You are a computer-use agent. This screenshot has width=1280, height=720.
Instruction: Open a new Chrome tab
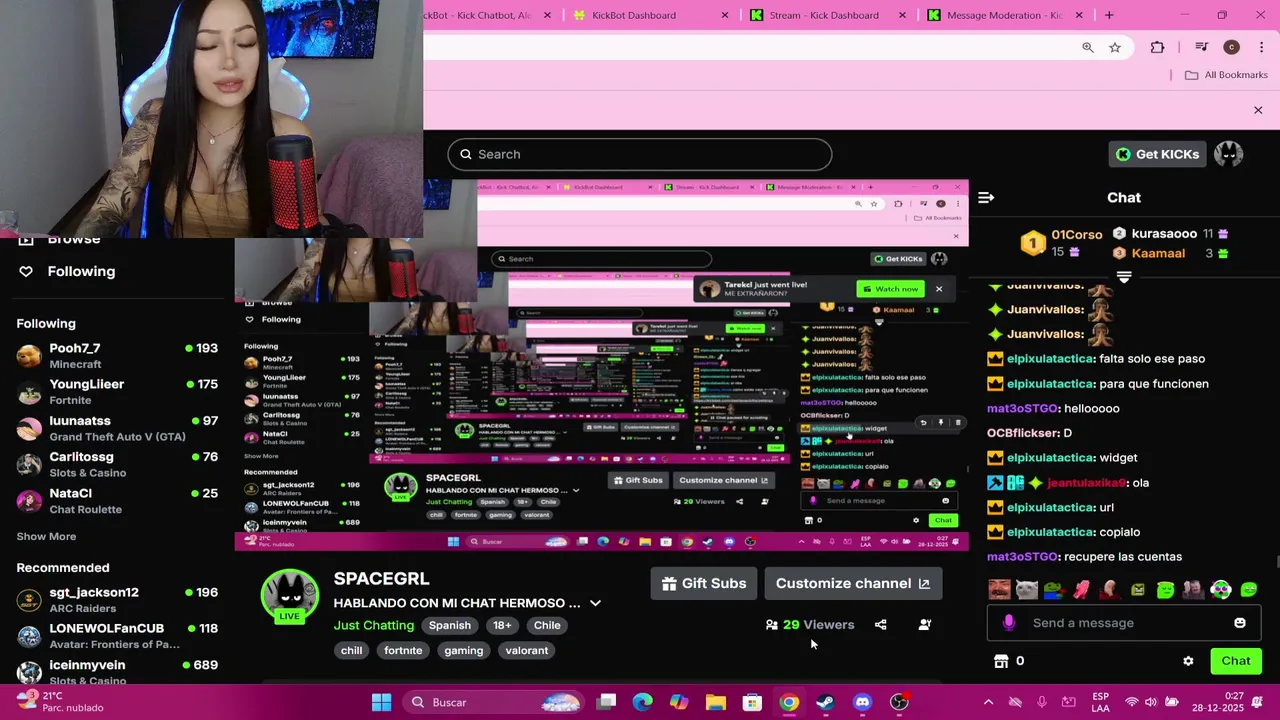[x=1109, y=15]
